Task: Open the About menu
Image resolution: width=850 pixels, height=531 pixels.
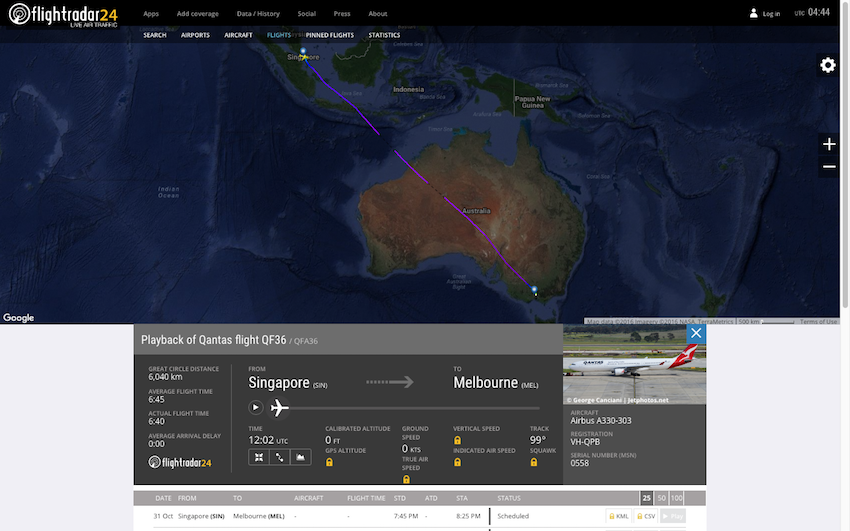Action: (x=377, y=14)
